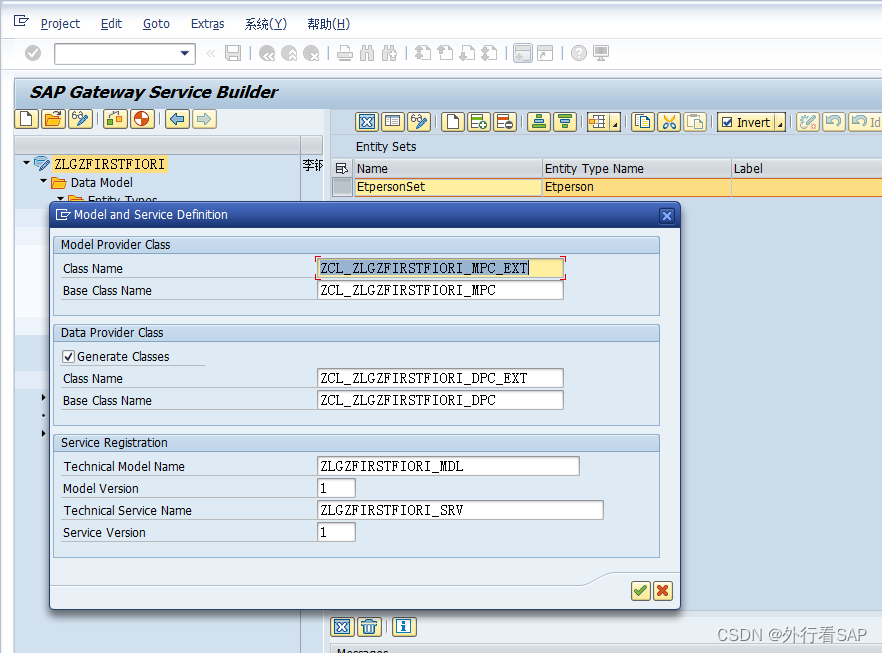
Task: Click the Undo icon right of Invert
Action: [x=834, y=122]
